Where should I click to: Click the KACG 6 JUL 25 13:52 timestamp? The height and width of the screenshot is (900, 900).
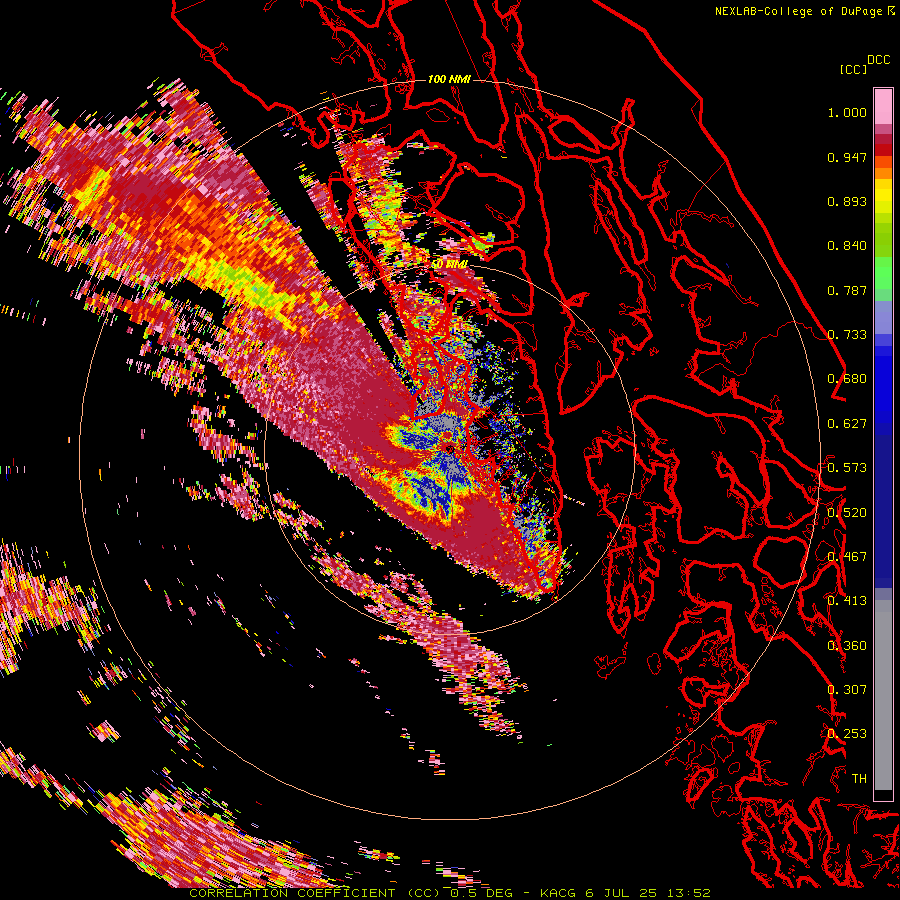click(x=625, y=893)
